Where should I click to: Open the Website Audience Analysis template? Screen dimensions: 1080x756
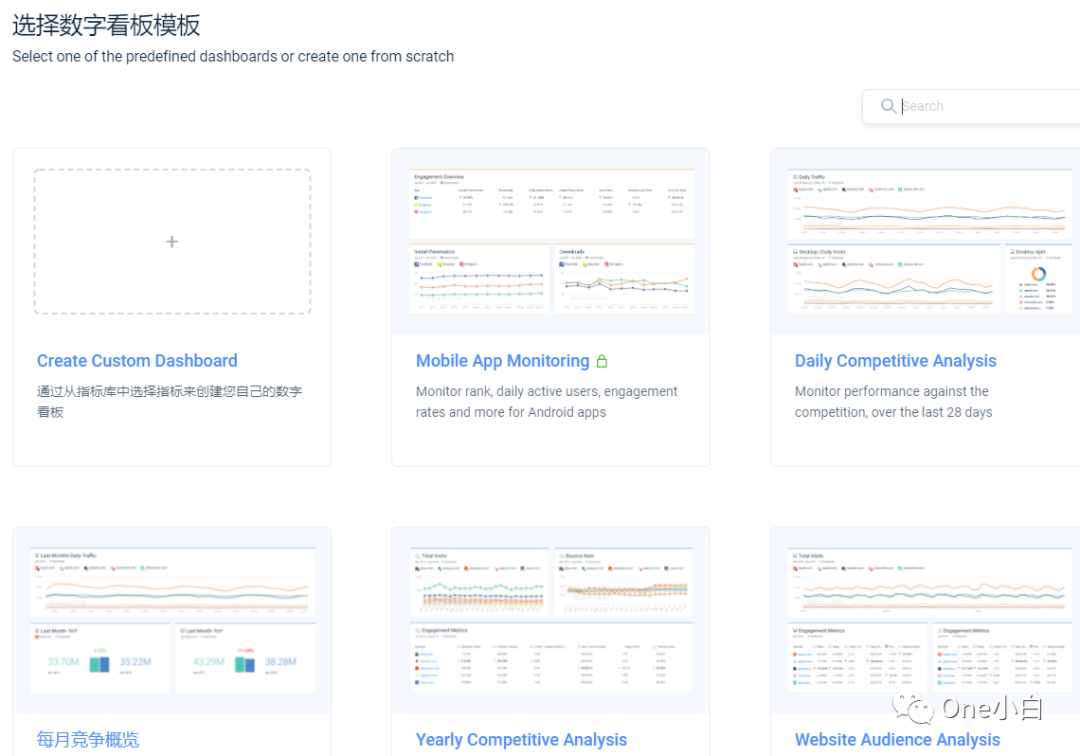[x=897, y=739]
